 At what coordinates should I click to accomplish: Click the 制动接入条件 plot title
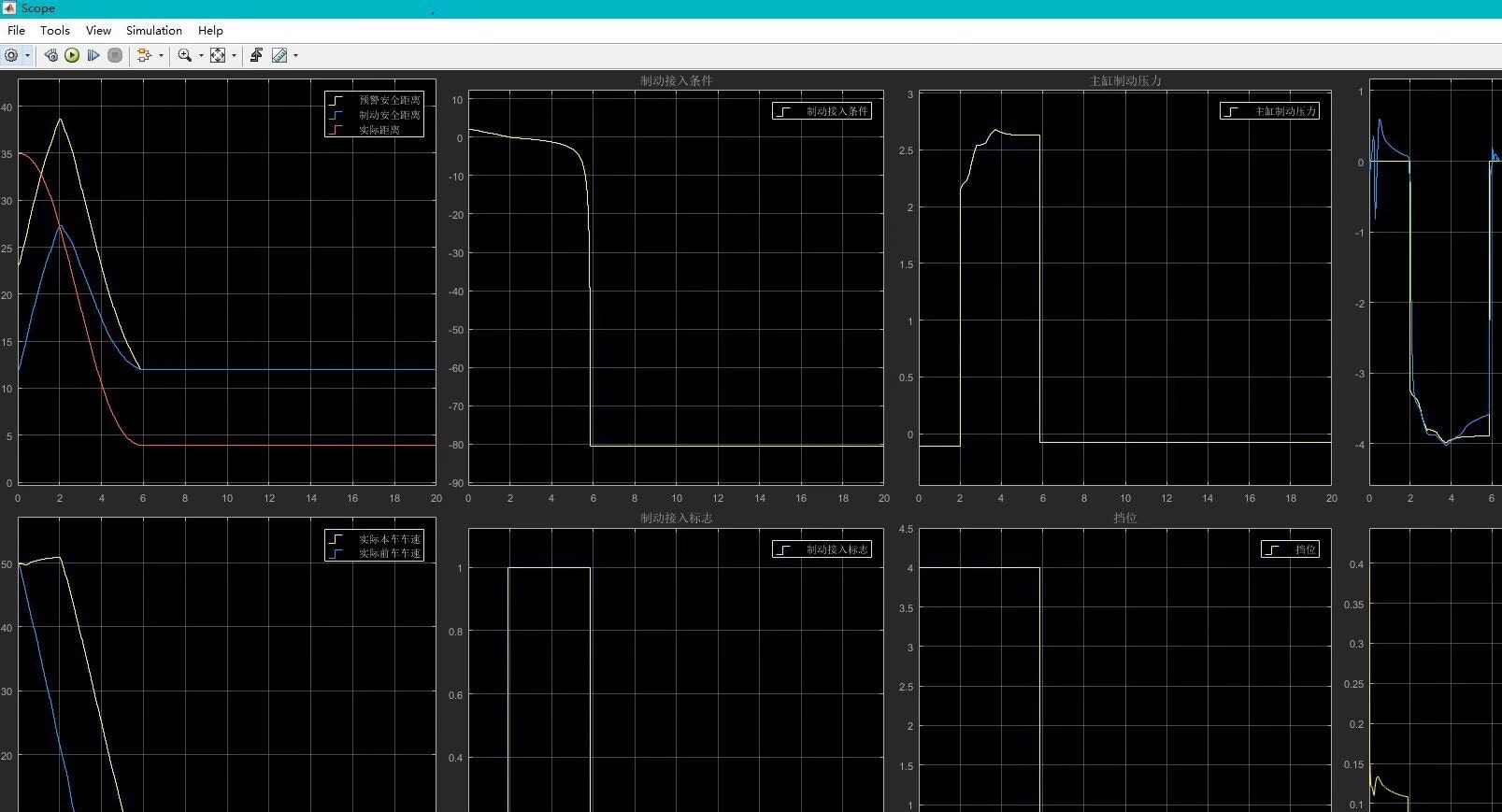(676, 80)
